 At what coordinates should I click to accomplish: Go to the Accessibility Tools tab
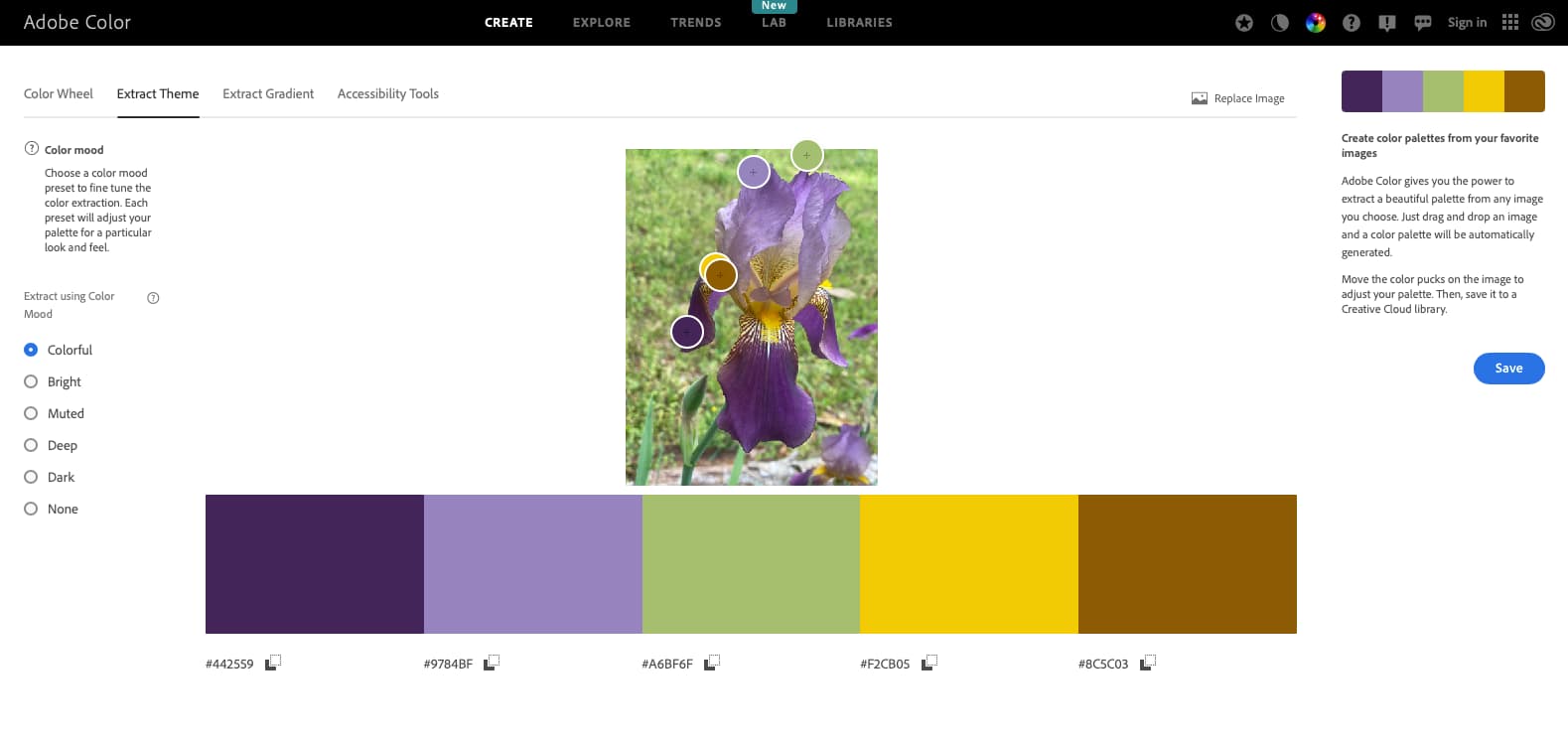coord(388,93)
